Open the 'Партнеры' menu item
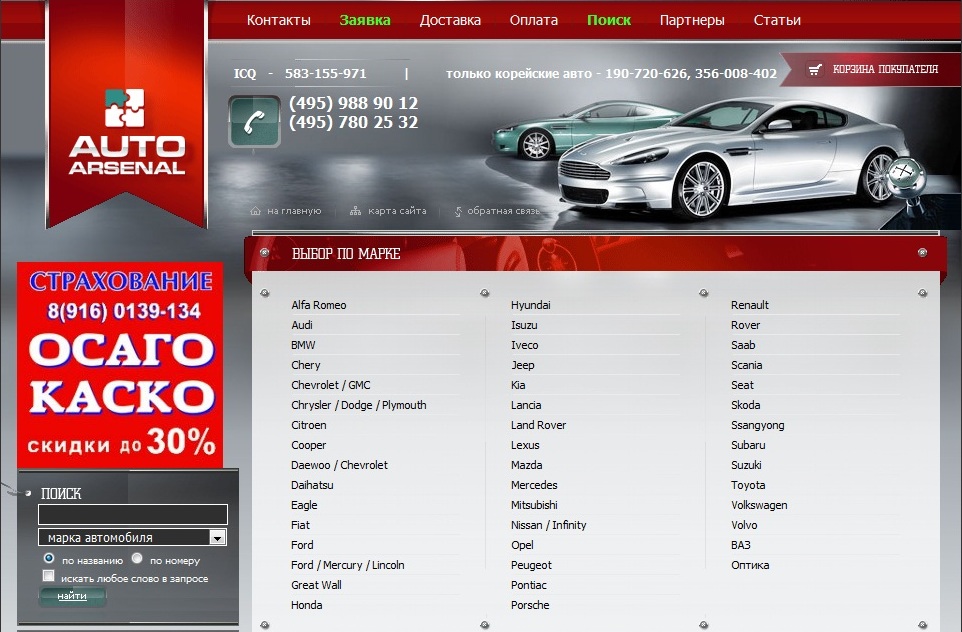The height and width of the screenshot is (632, 962). click(692, 20)
